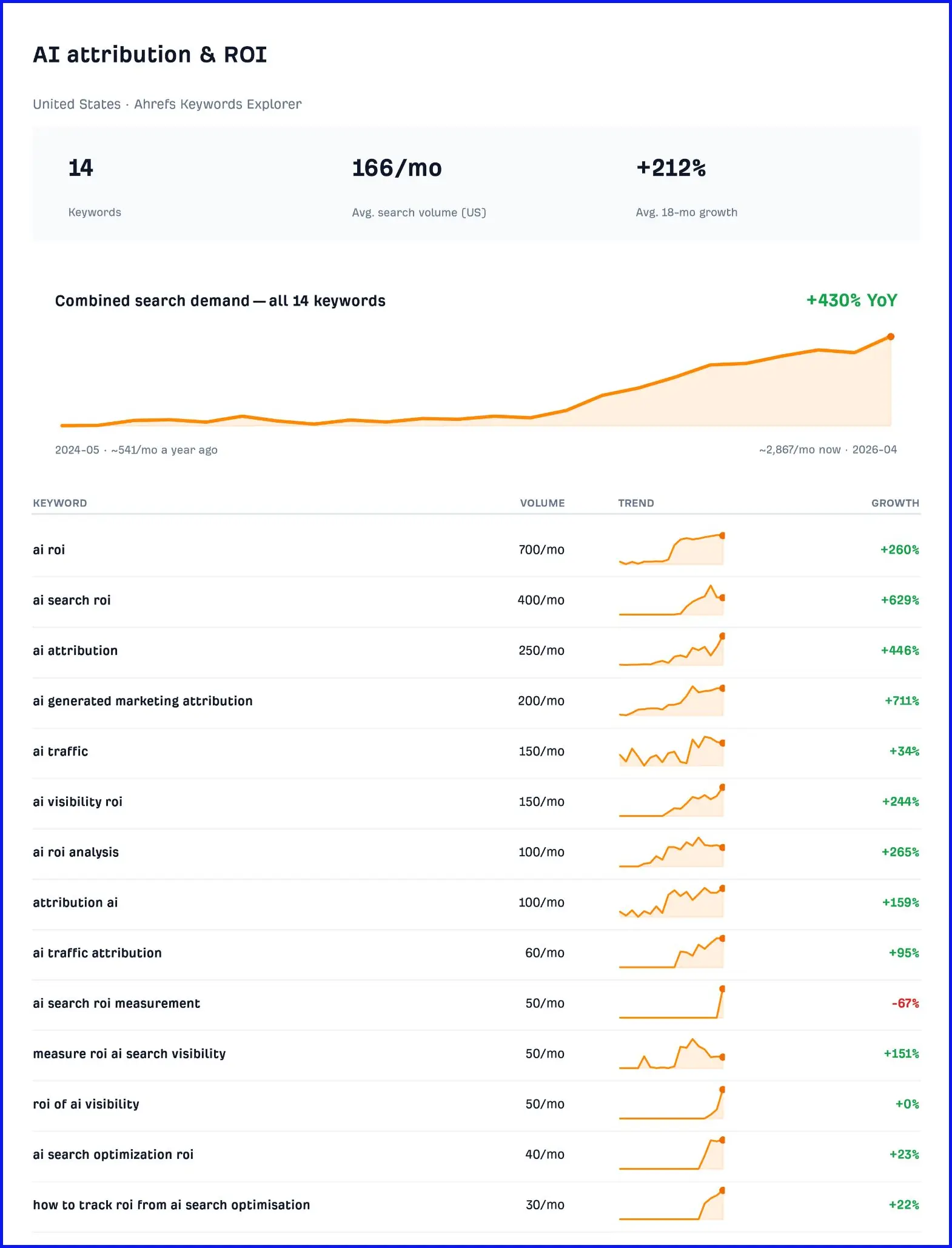Click the -67% growth value
Screen dimensions: 952x1248
pos(905,1004)
